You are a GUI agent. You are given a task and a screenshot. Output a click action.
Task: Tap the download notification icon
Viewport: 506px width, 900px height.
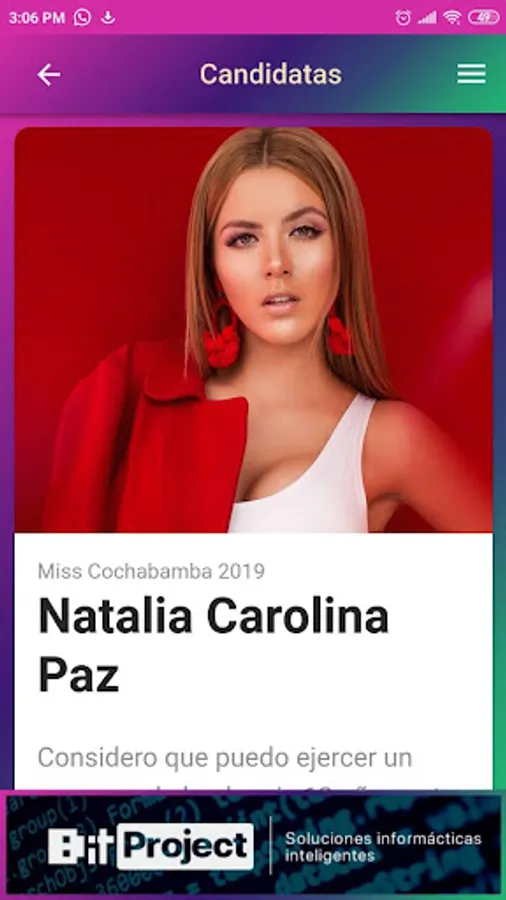click(x=107, y=18)
